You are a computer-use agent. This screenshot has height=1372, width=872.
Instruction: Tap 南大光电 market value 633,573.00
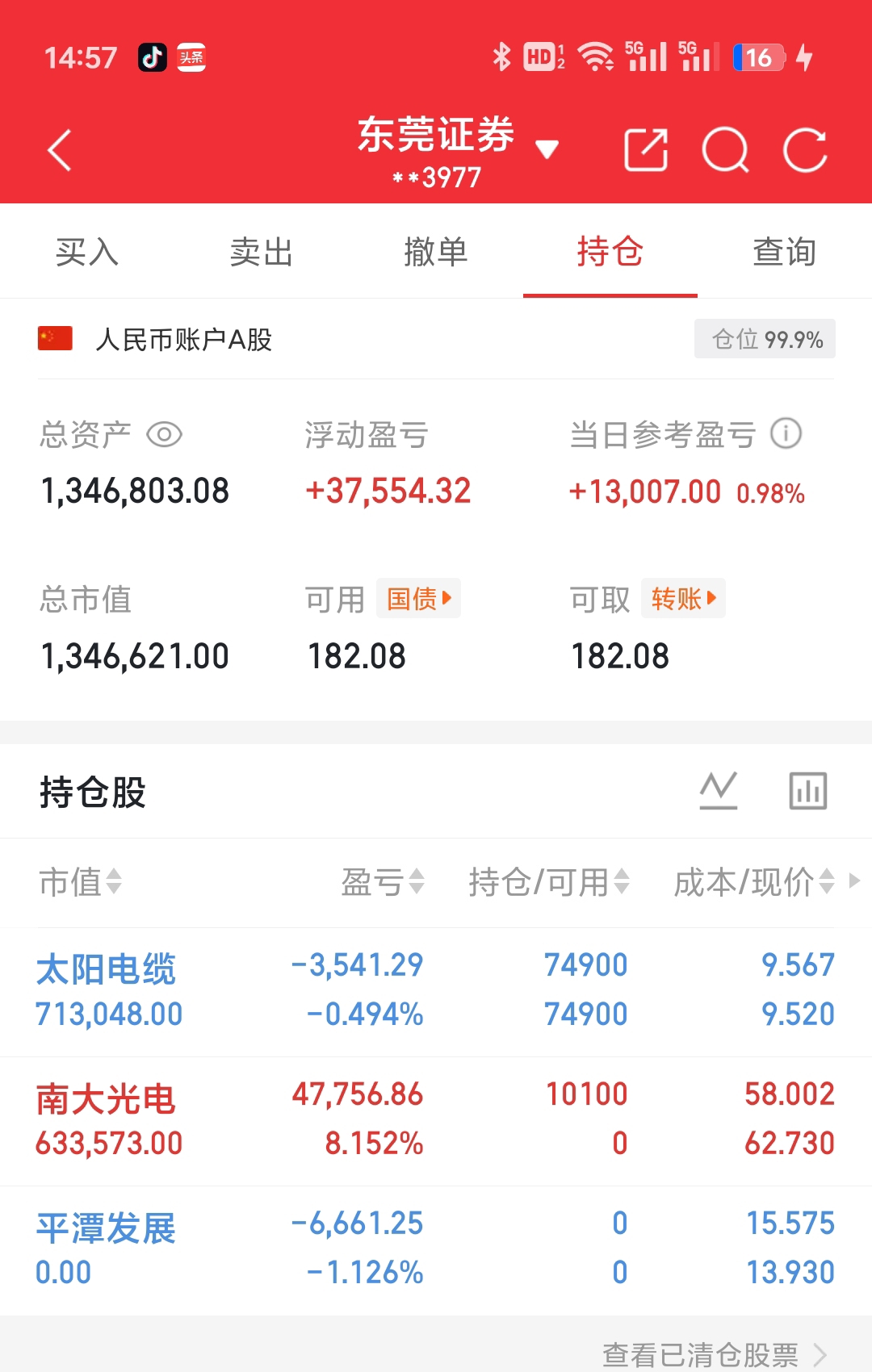point(109,1144)
